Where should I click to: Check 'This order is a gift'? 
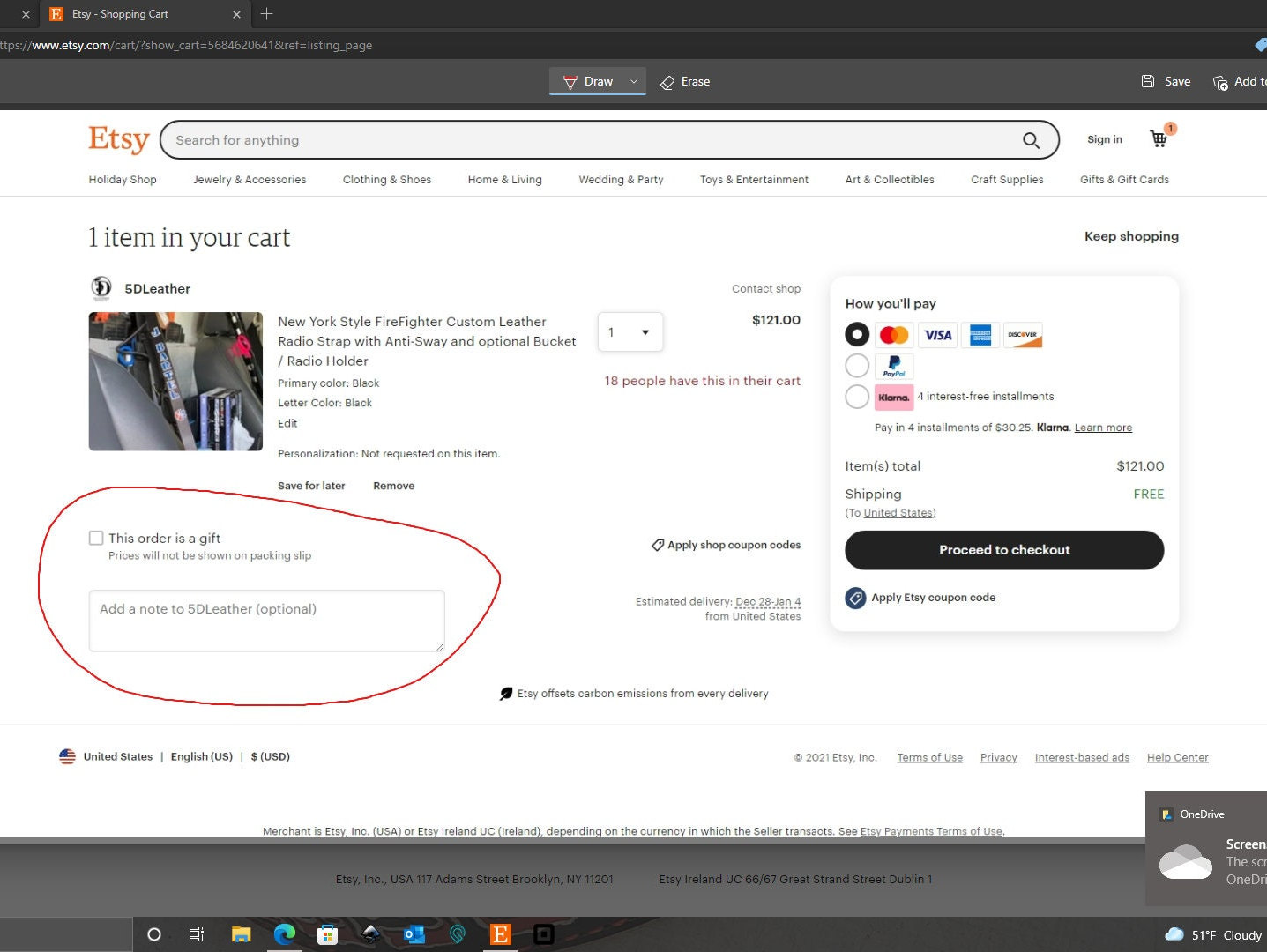(x=96, y=538)
